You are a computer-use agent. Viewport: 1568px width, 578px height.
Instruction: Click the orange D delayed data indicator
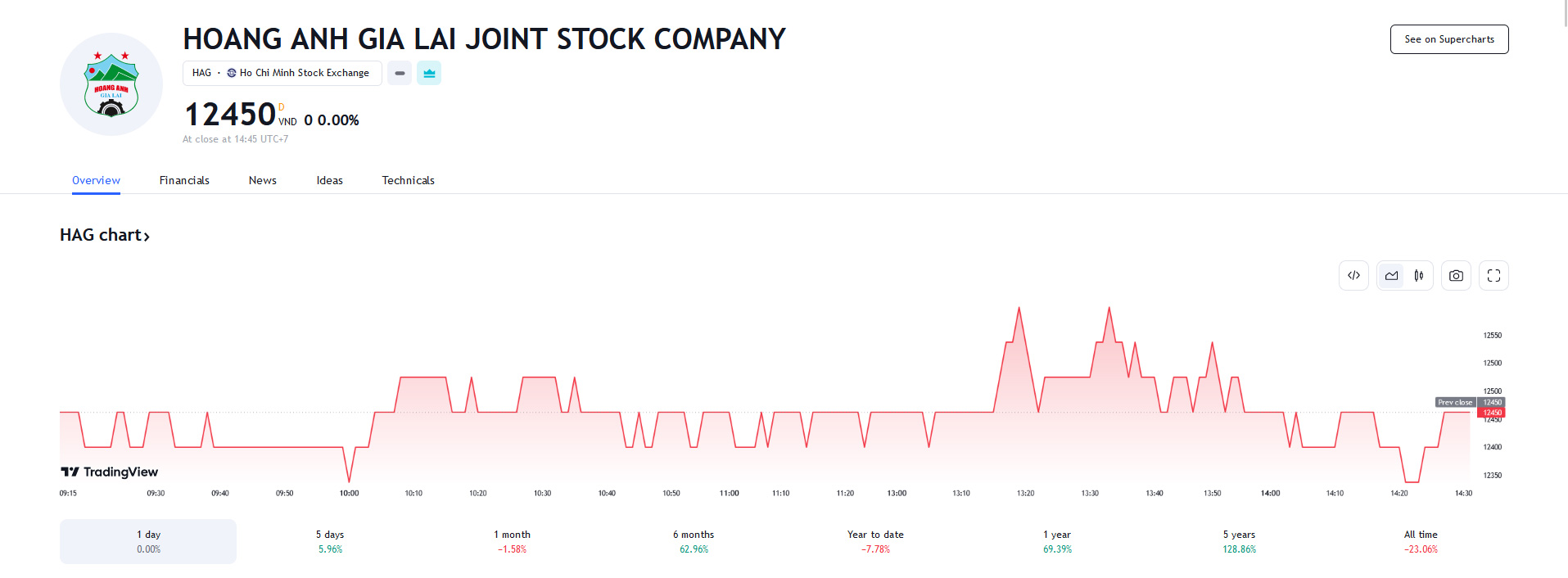pyautogui.click(x=282, y=107)
